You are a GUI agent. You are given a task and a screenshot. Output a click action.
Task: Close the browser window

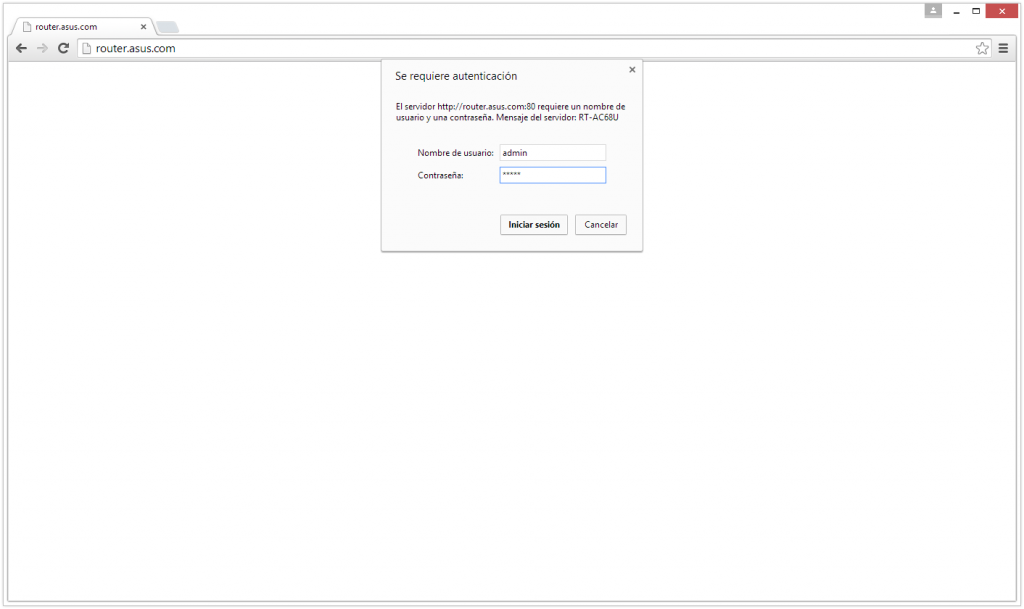(1002, 11)
